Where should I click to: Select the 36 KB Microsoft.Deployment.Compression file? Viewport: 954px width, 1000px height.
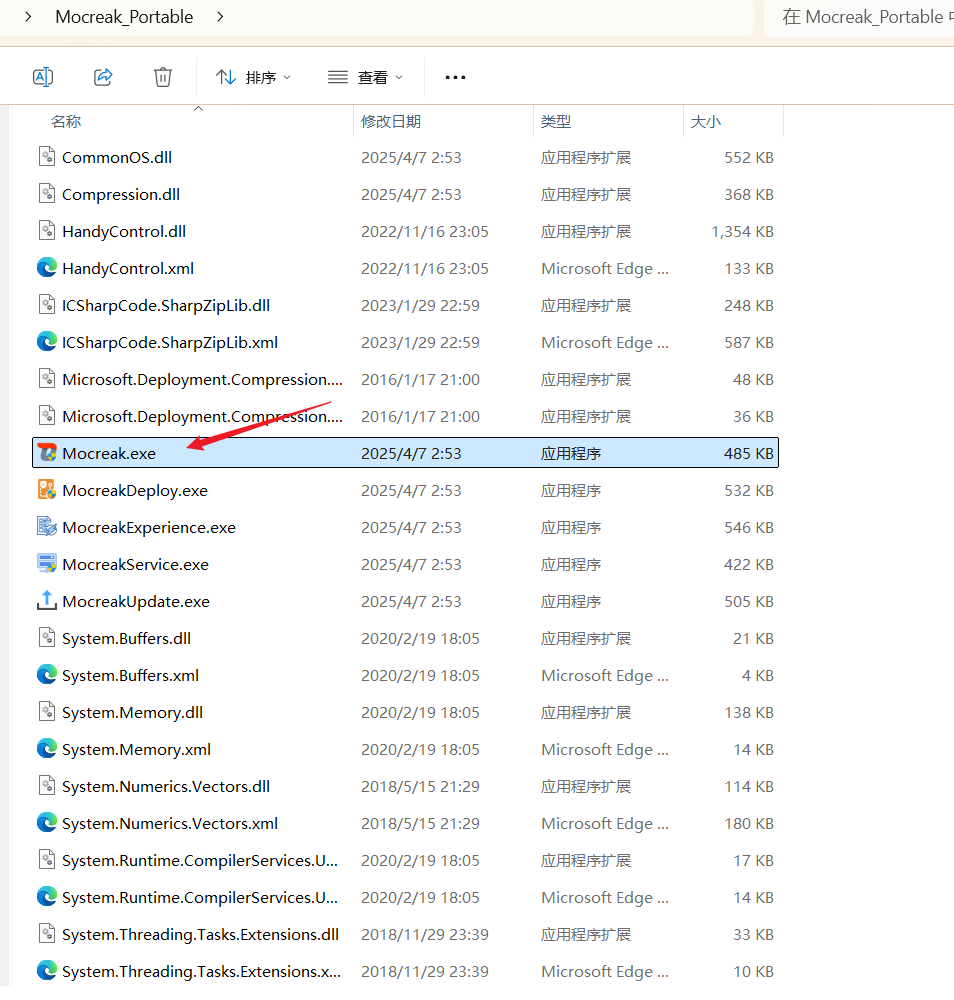pyautogui.click(x=202, y=416)
